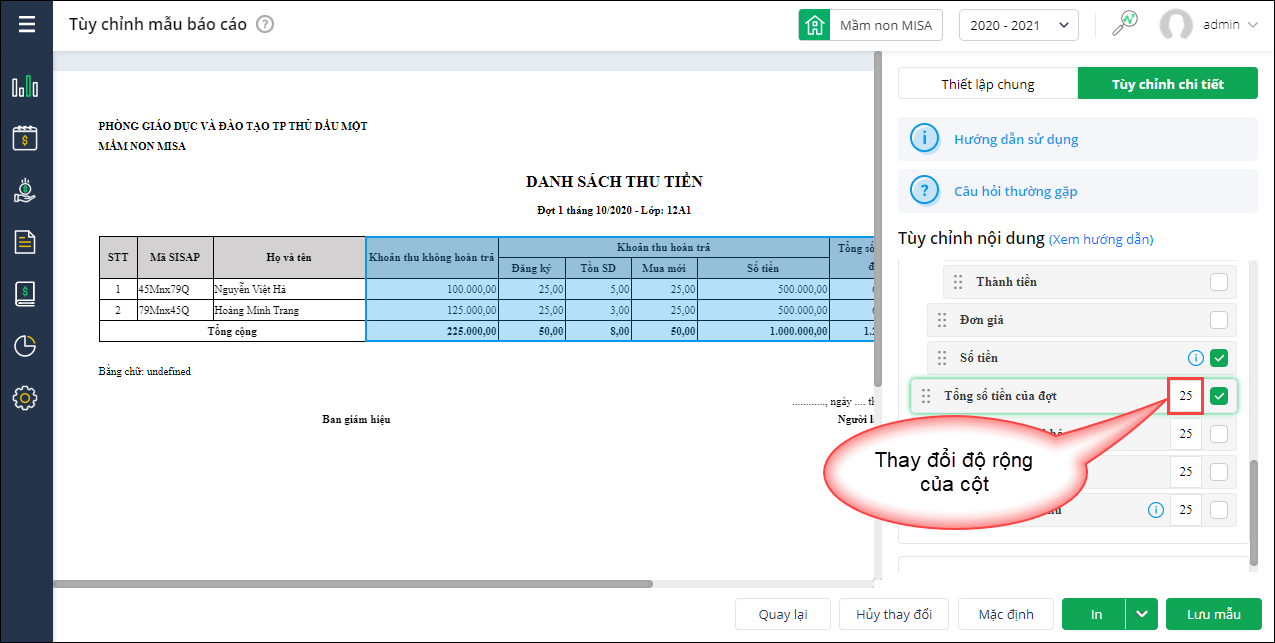Click the 225.000,00 total cell
Screen dimensions: 1275x643
coord(432,331)
